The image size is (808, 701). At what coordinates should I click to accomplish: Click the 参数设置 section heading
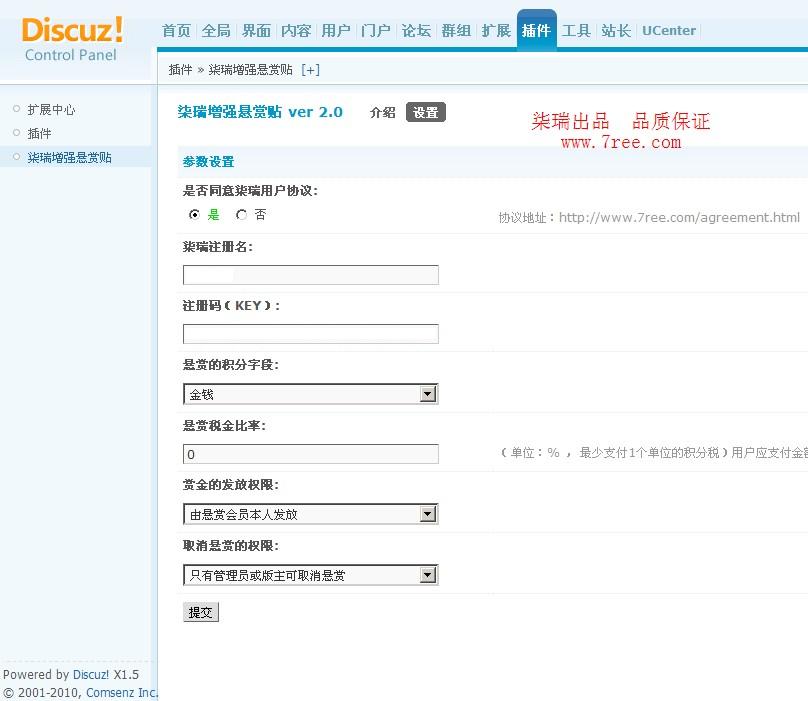tap(208, 162)
